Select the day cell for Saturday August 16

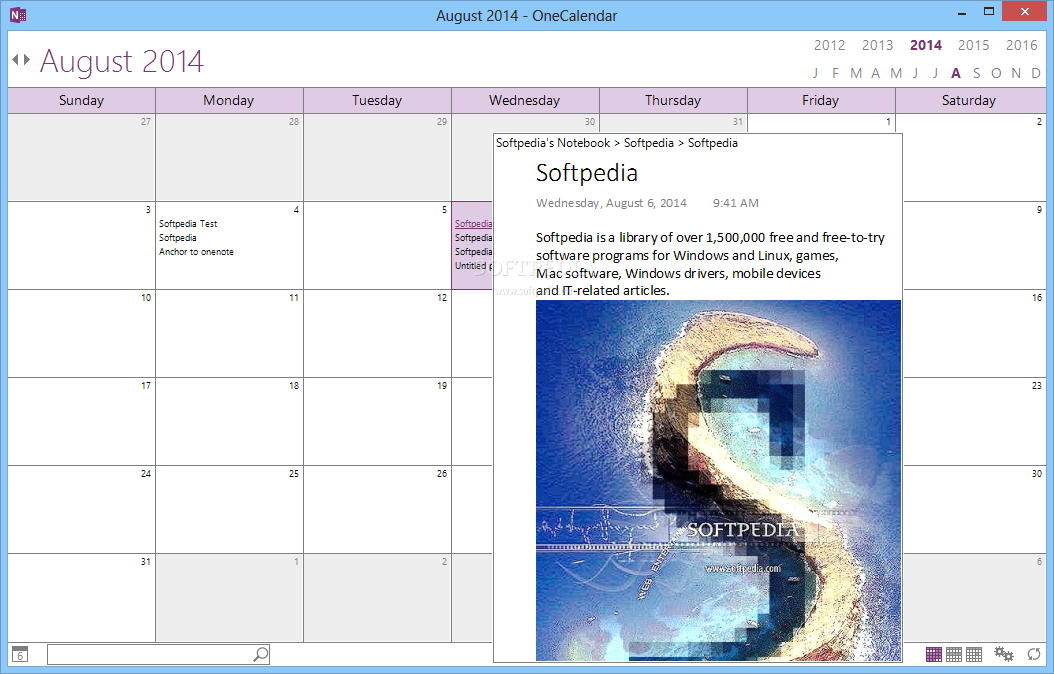pyautogui.click(x=974, y=334)
